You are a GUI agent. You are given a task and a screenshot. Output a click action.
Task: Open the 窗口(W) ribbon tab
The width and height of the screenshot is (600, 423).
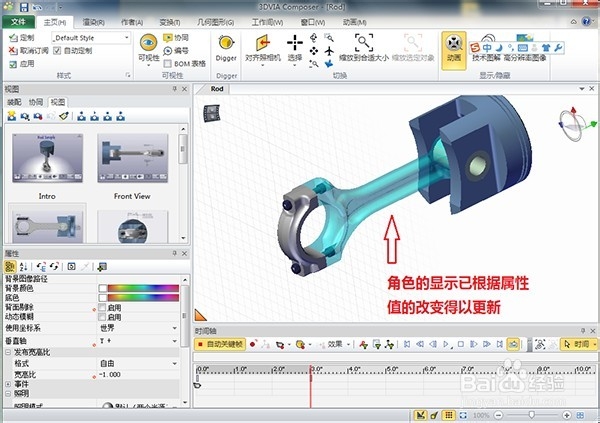(x=313, y=22)
